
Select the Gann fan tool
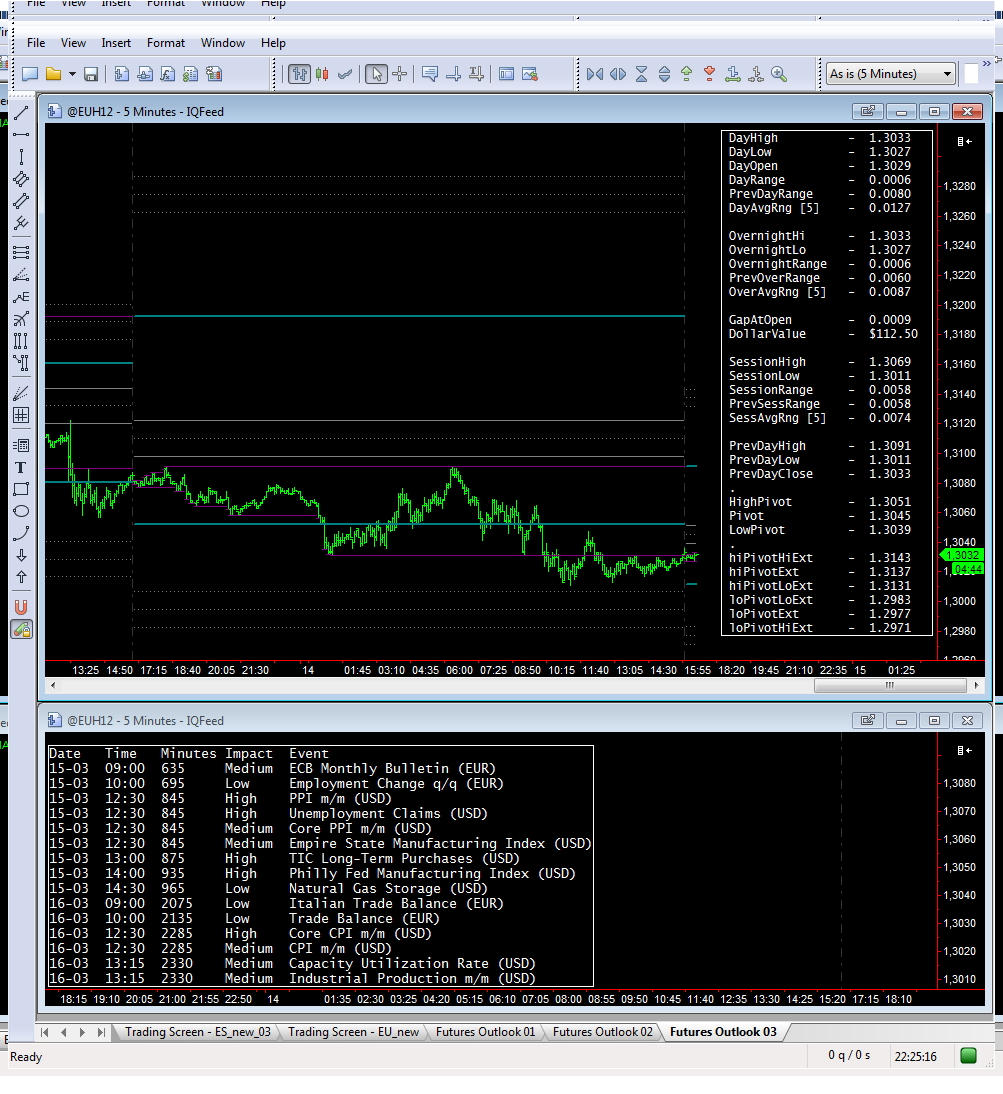coord(21,393)
